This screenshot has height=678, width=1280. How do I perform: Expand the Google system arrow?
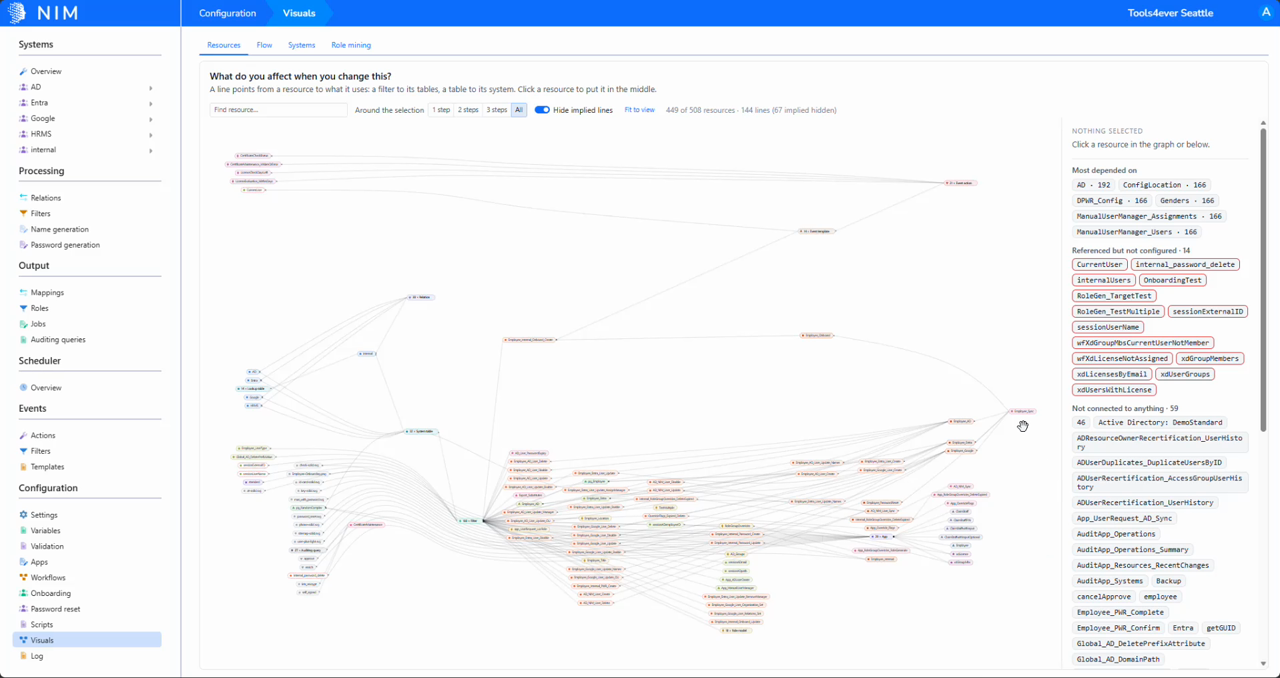click(151, 118)
